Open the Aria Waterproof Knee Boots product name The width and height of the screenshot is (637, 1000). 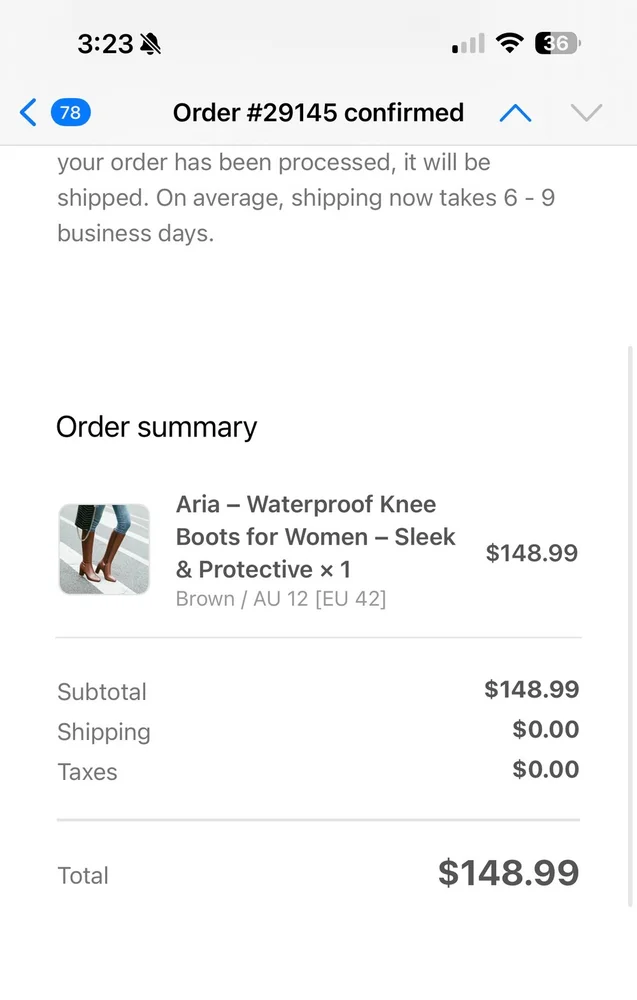315,537
